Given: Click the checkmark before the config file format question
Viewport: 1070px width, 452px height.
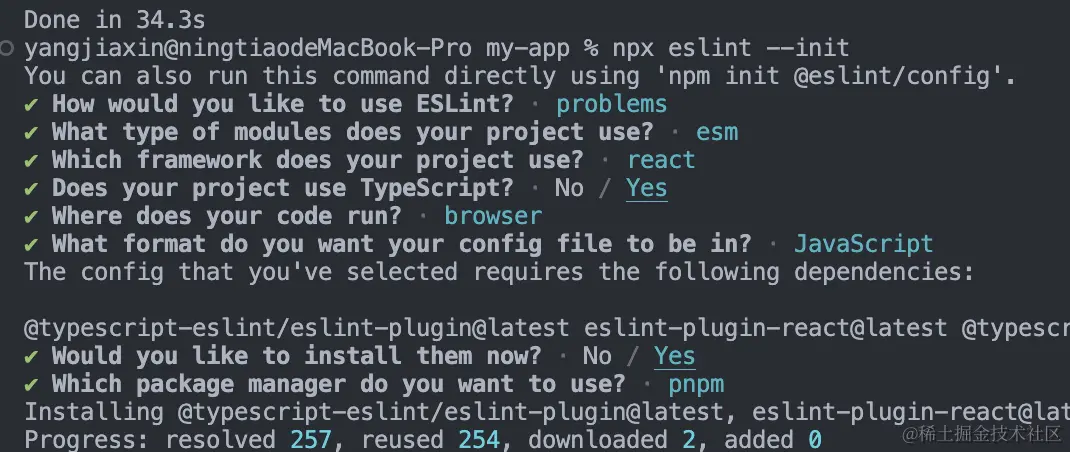Looking at the screenshot, I should pos(31,244).
